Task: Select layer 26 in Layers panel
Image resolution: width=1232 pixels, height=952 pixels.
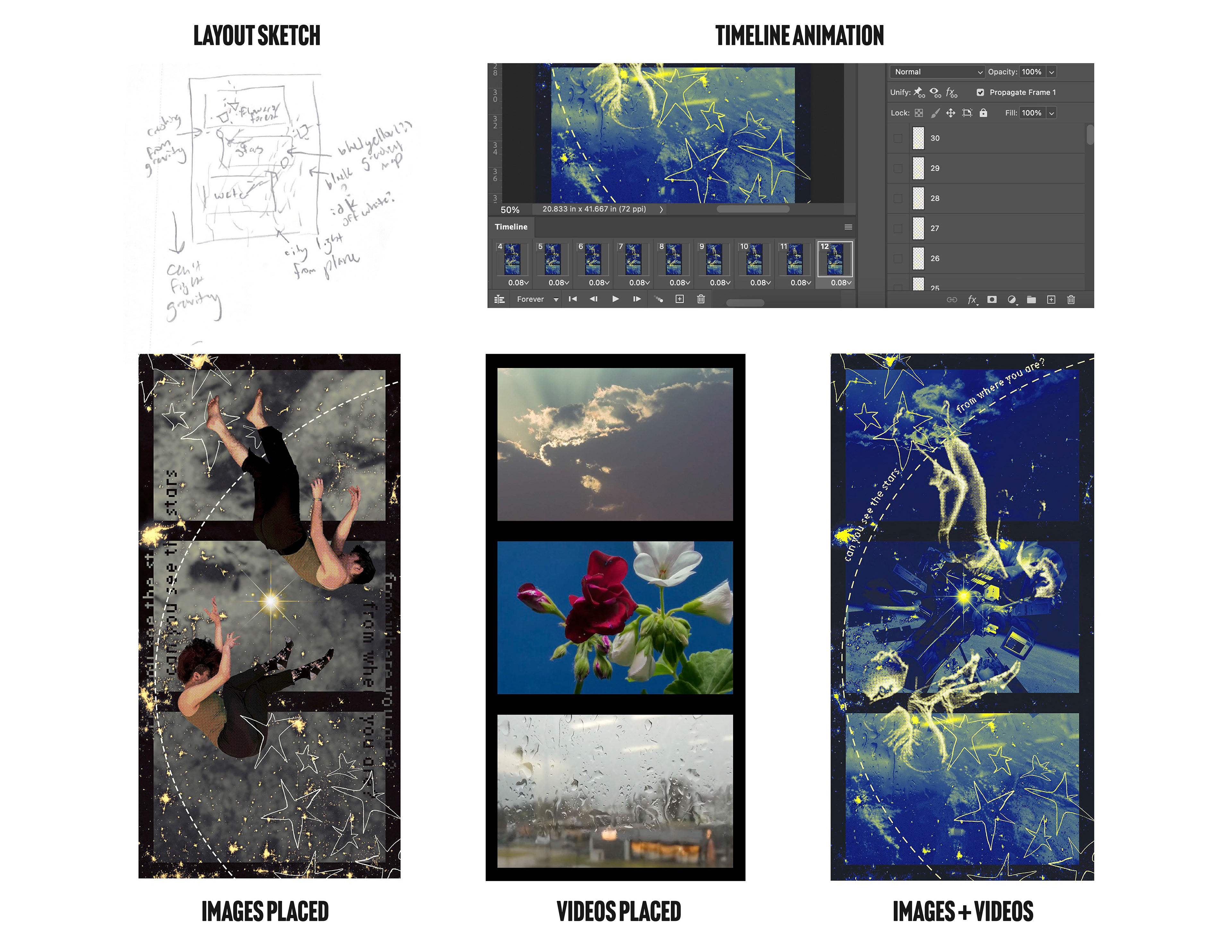Action: click(986, 259)
